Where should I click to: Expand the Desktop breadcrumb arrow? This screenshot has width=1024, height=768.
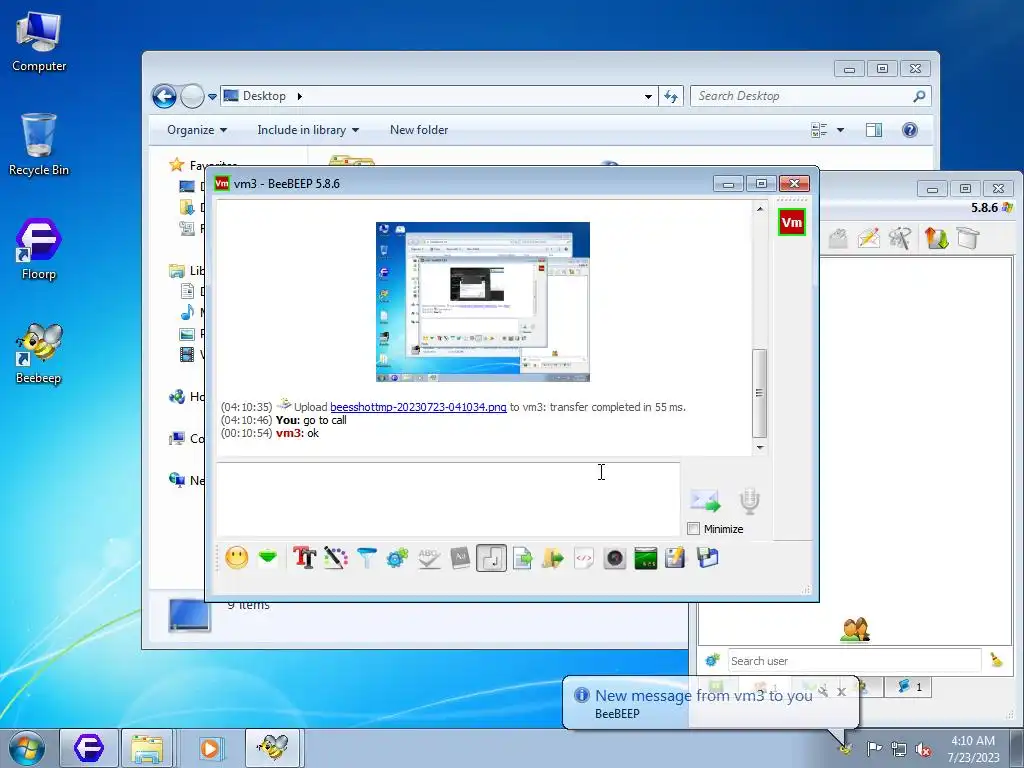(x=300, y=96)
